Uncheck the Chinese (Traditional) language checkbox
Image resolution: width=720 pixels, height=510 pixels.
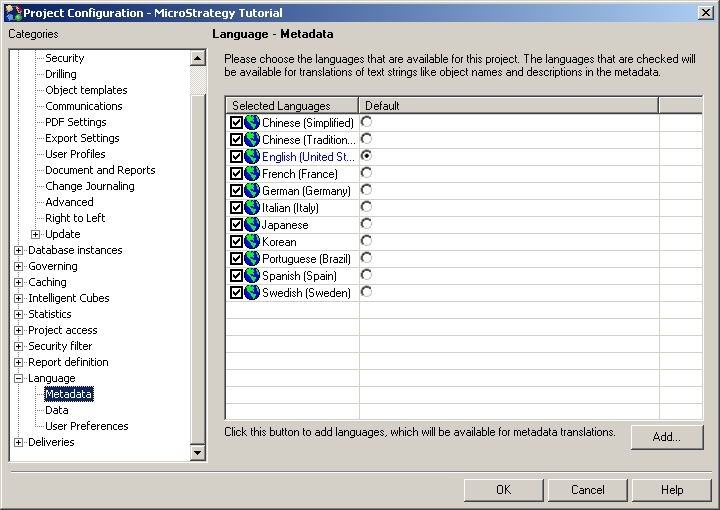coord(236,140)
